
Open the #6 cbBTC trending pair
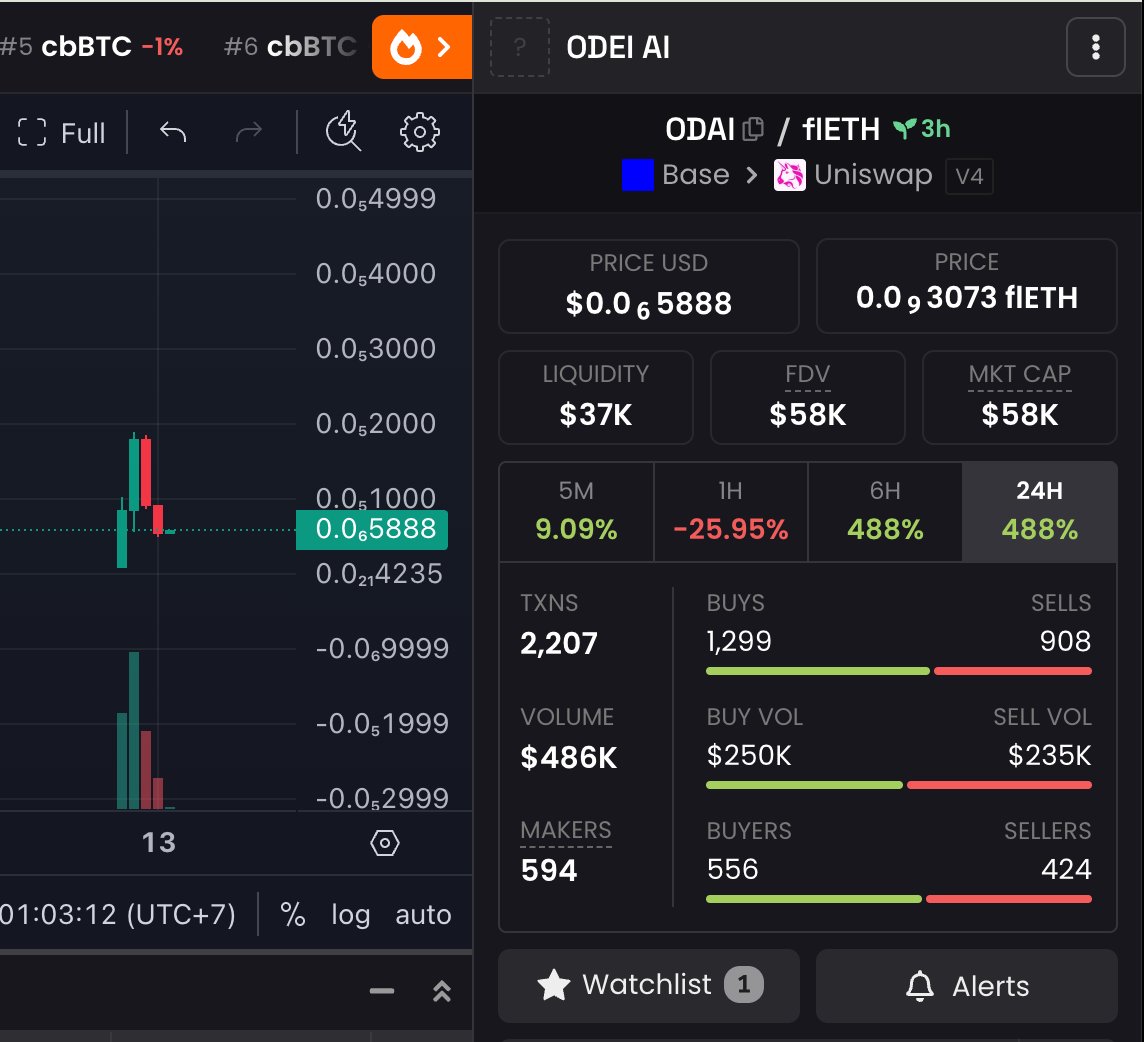tap(290, 47)
